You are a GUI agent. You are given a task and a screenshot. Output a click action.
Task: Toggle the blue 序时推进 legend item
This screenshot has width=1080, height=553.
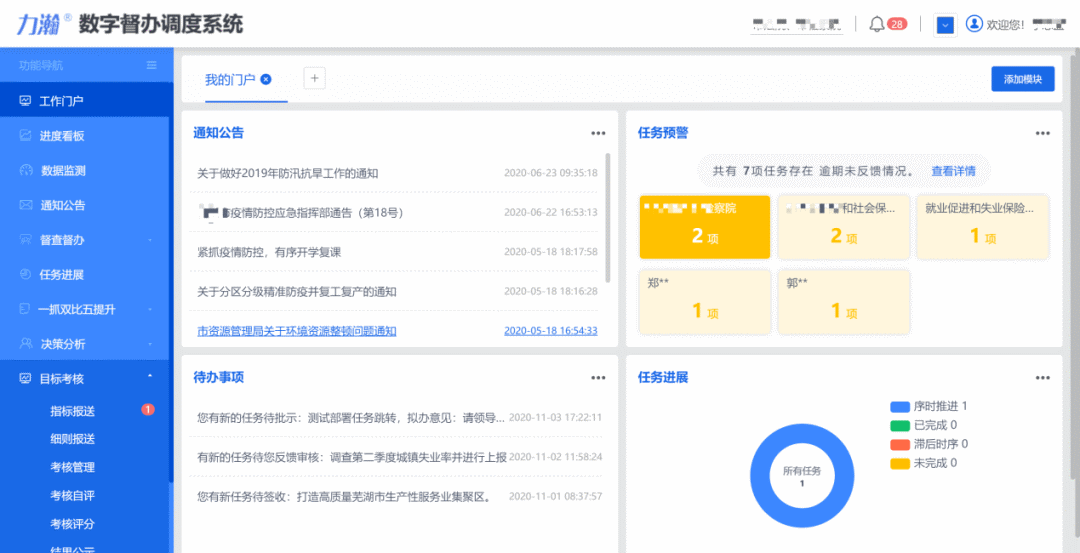coord(928,406)
